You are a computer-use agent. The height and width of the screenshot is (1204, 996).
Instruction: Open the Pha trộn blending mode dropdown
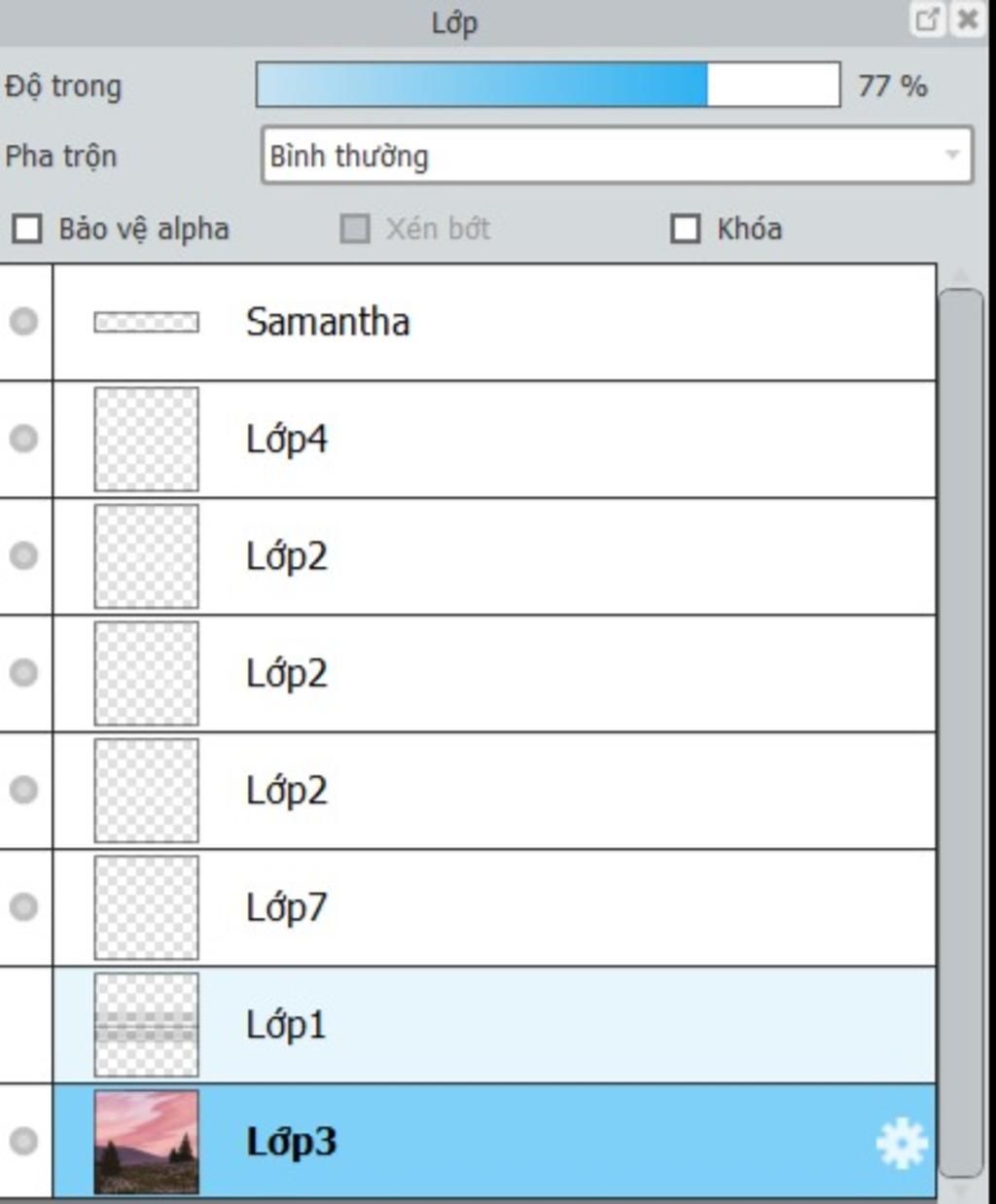(617, 155)
